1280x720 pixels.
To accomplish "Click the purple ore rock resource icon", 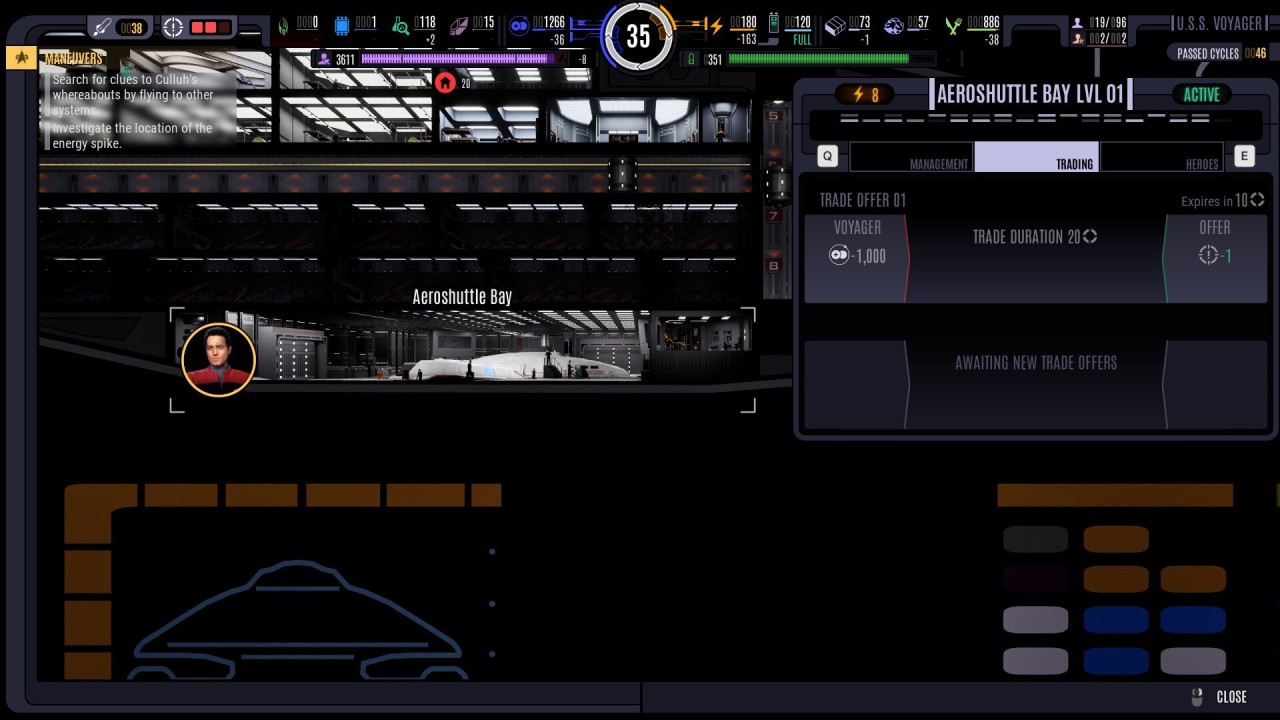I will (894, 27).
